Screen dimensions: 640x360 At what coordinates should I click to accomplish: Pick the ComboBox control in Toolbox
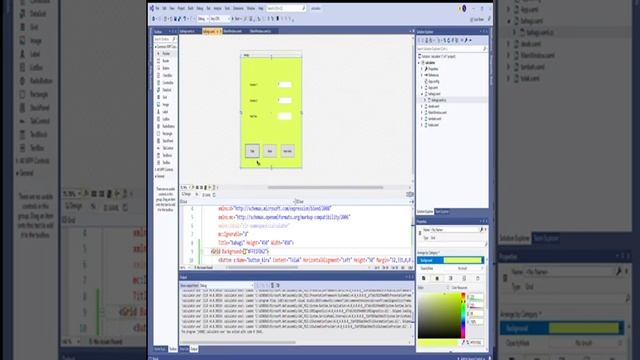coord(166,83)
